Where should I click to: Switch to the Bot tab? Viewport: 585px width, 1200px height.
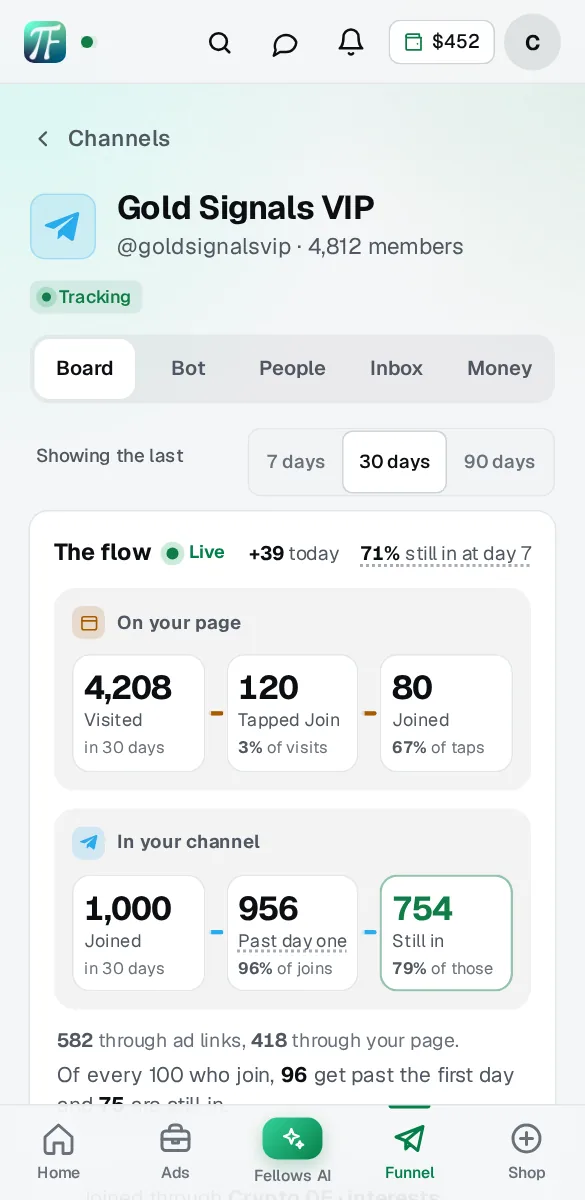tap(188, 368)
